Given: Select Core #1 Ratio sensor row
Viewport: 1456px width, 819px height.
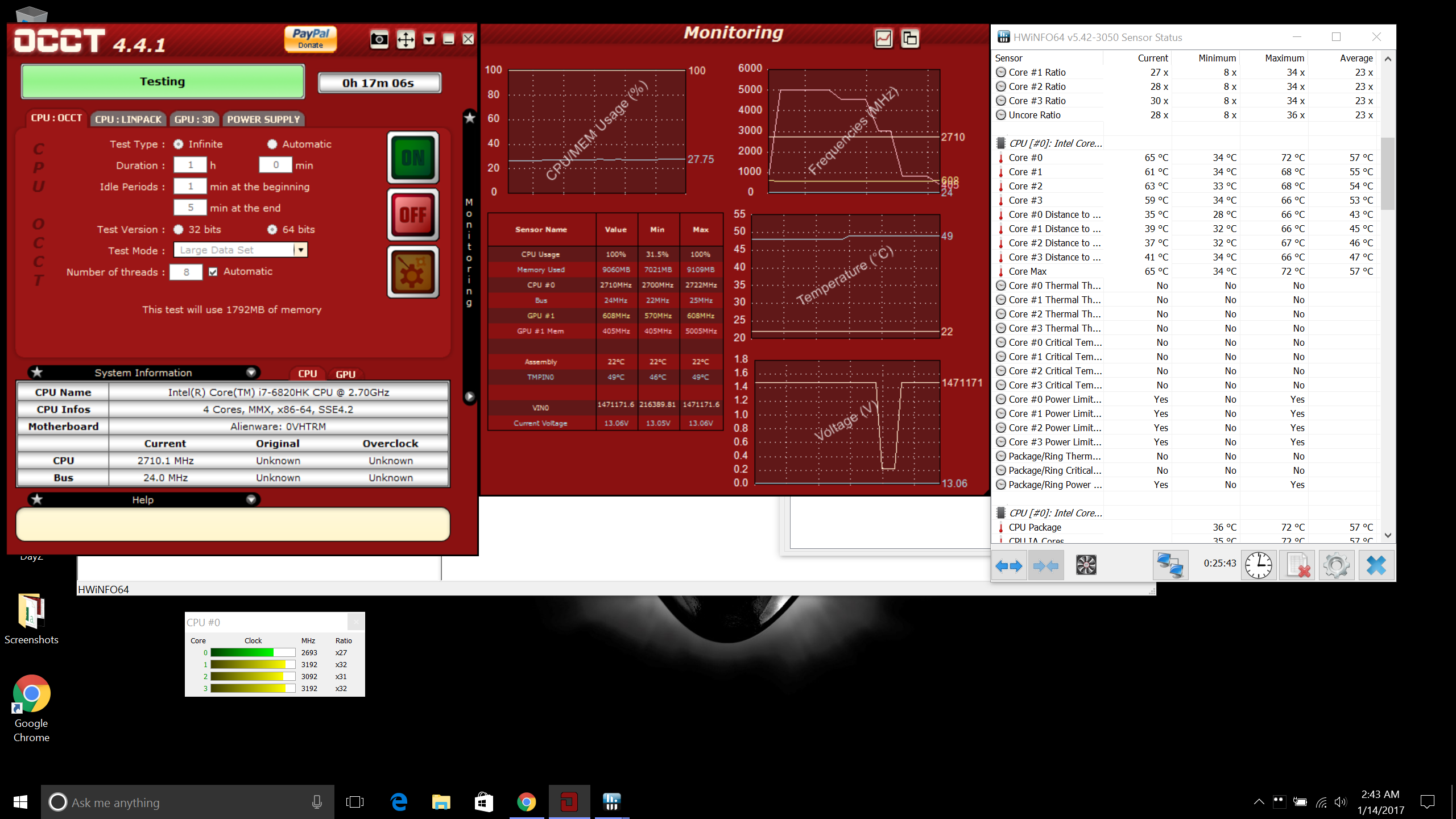Looking at the screenshot, I should pyautogui.click(x=1185, y=72).
